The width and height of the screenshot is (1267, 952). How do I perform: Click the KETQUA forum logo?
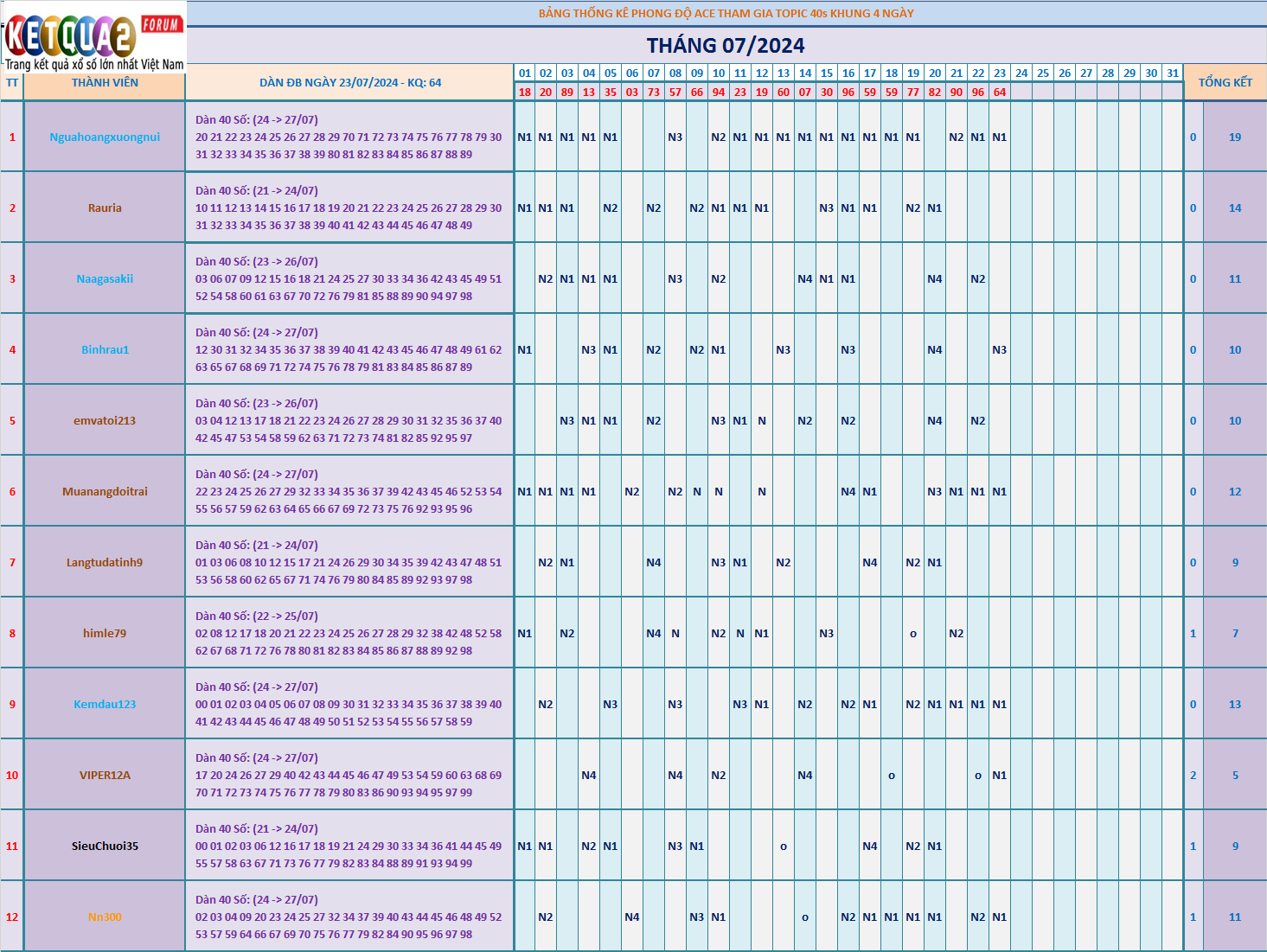(x=93, y=36)
